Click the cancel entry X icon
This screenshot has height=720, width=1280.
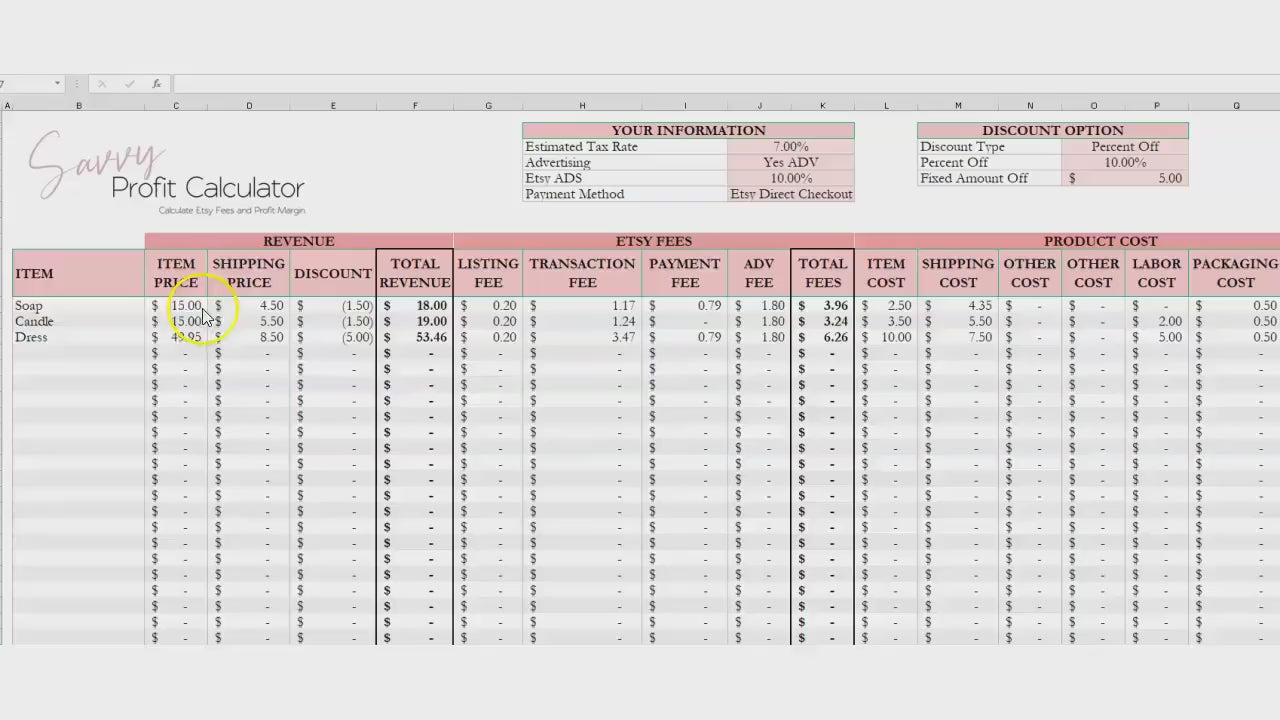click(101, 84)
